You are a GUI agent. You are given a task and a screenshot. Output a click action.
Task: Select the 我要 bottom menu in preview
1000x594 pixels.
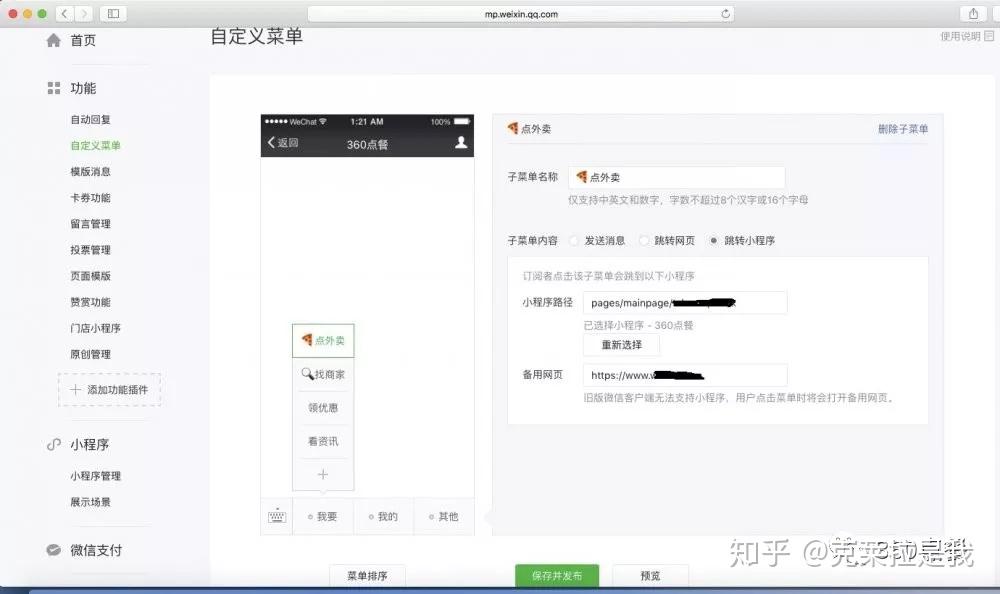323,517
